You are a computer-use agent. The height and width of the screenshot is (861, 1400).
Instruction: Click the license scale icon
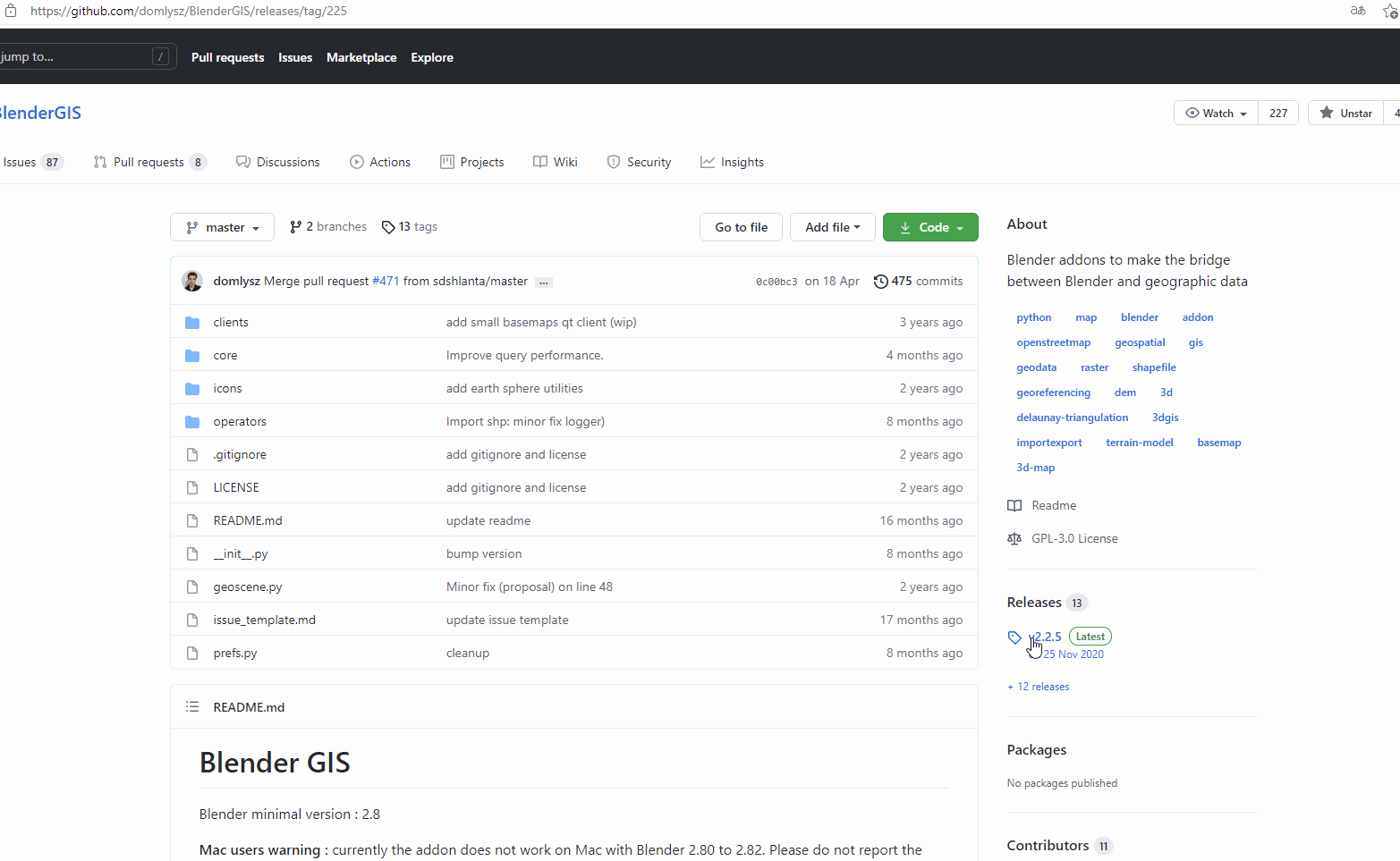1014,538
